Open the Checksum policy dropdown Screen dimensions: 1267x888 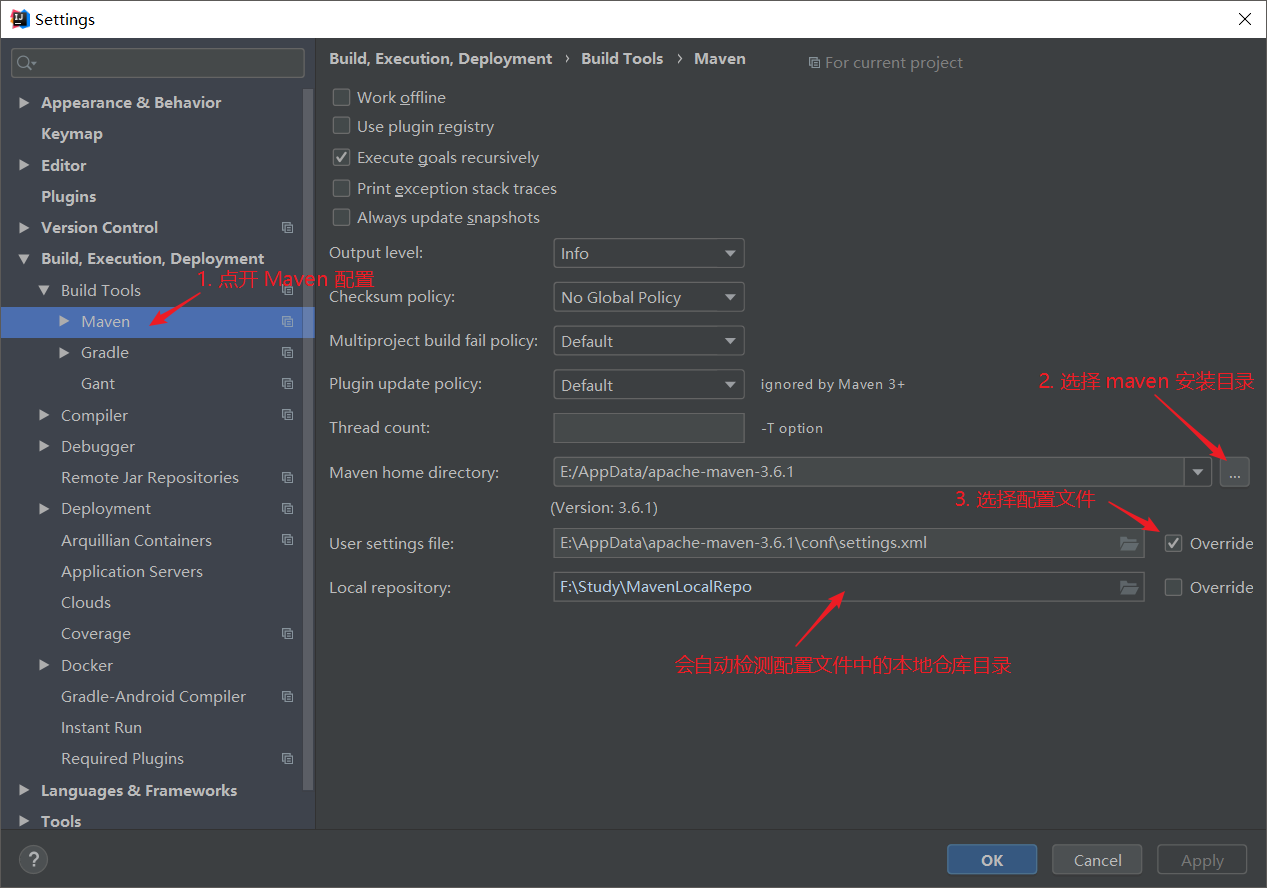point(648,297)
